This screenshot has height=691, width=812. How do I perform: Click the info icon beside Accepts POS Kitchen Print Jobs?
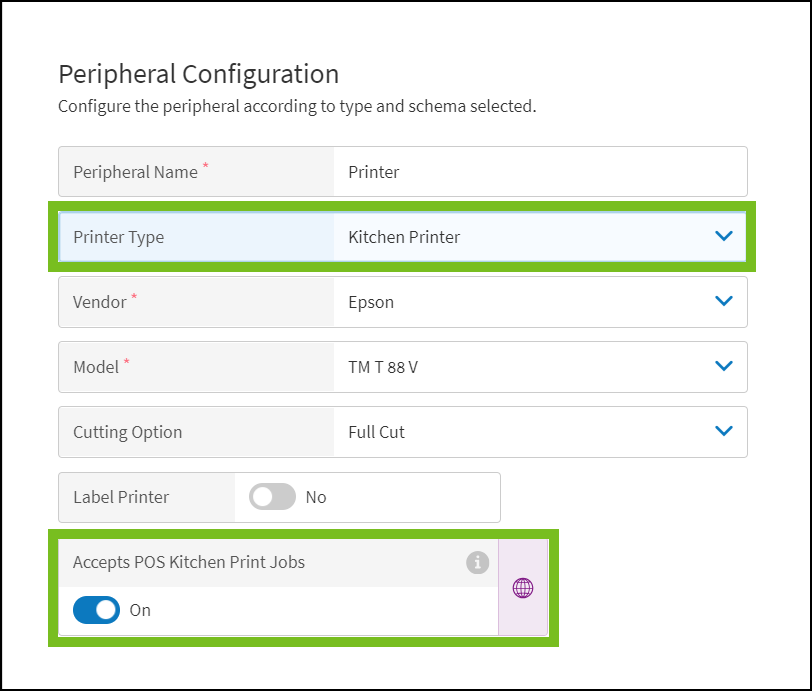[x=477, y=563]
